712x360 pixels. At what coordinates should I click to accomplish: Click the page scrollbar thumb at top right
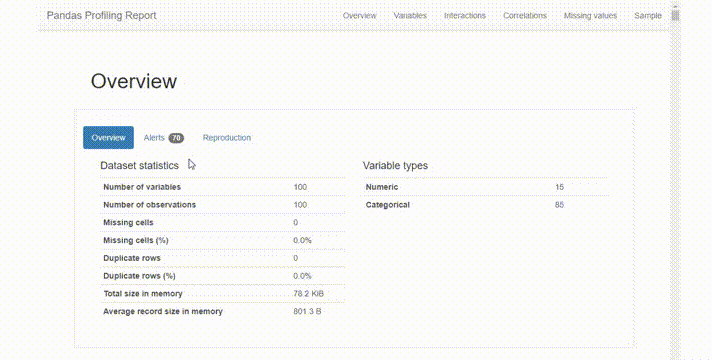pyautogui.click(x=675, y=15)
